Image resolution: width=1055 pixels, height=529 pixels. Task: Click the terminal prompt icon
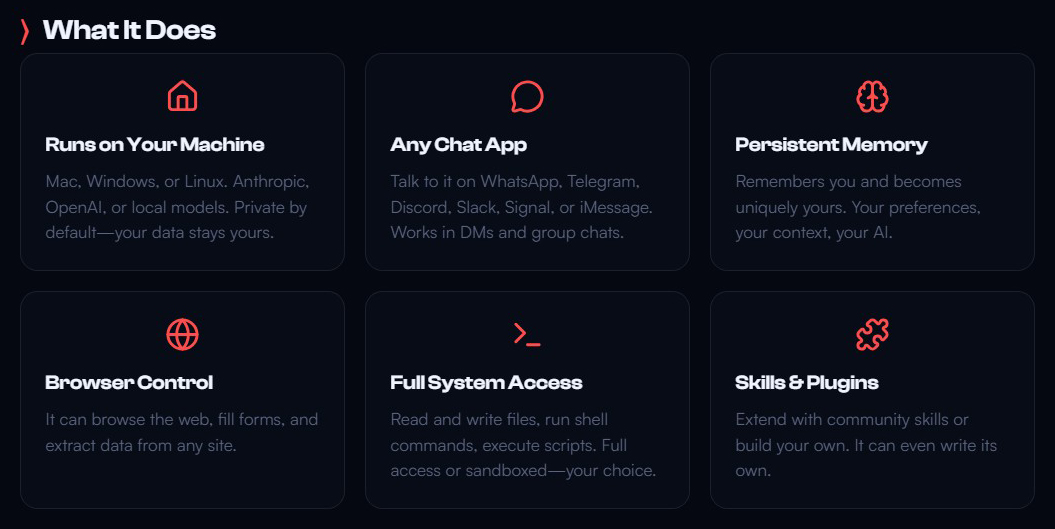click(x=527, y=334)
